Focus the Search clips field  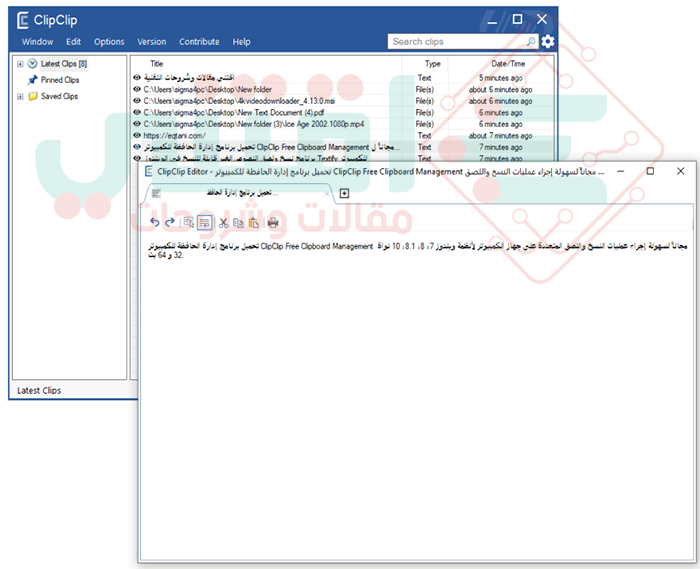(463, 42)
